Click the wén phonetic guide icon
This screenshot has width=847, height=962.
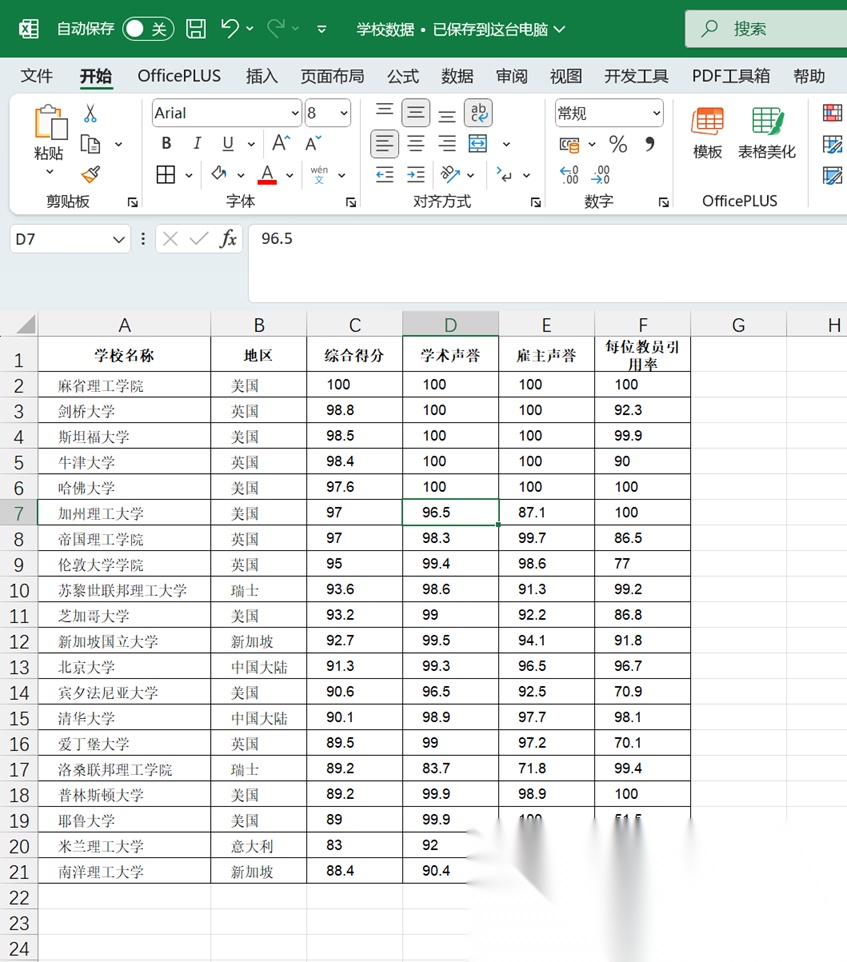pyautogui.click(x=319, y=175)
